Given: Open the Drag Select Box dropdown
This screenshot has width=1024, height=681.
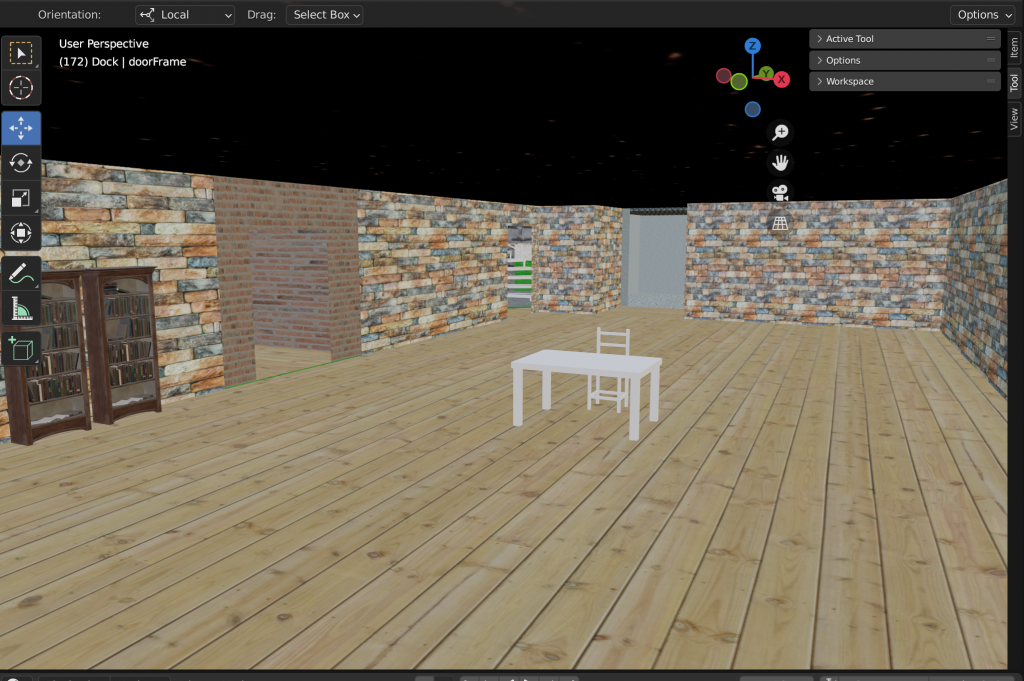Looking at the screenshot, I should coord(325,15).
